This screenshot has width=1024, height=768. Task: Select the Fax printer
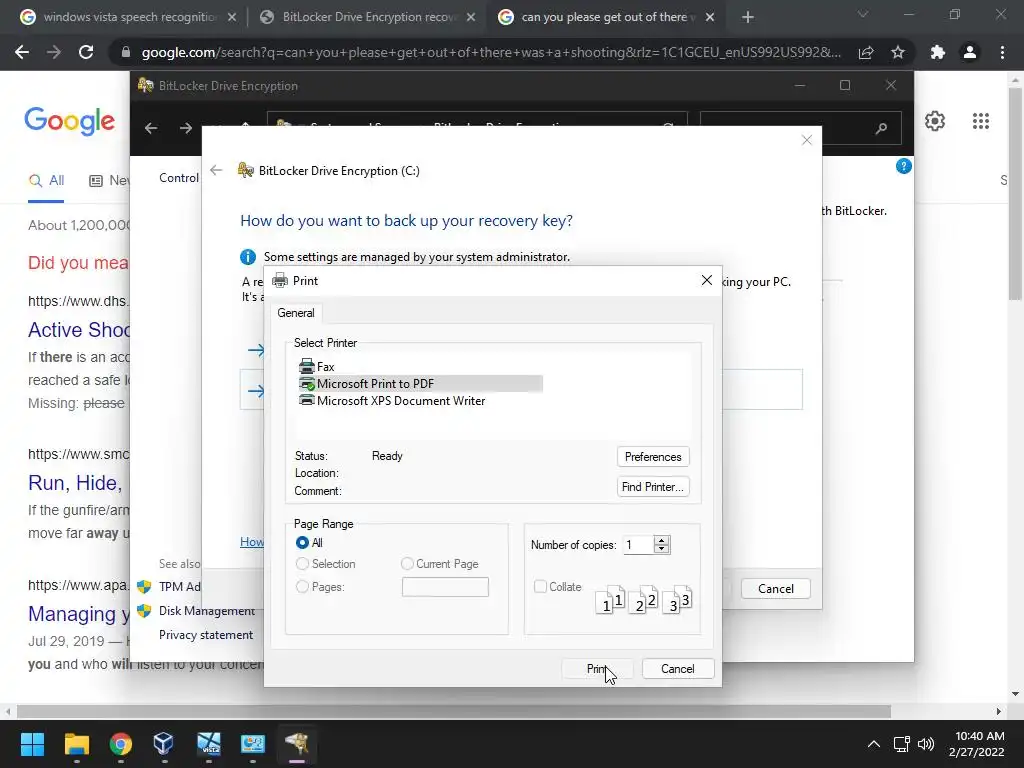click(x=317, y=366)
